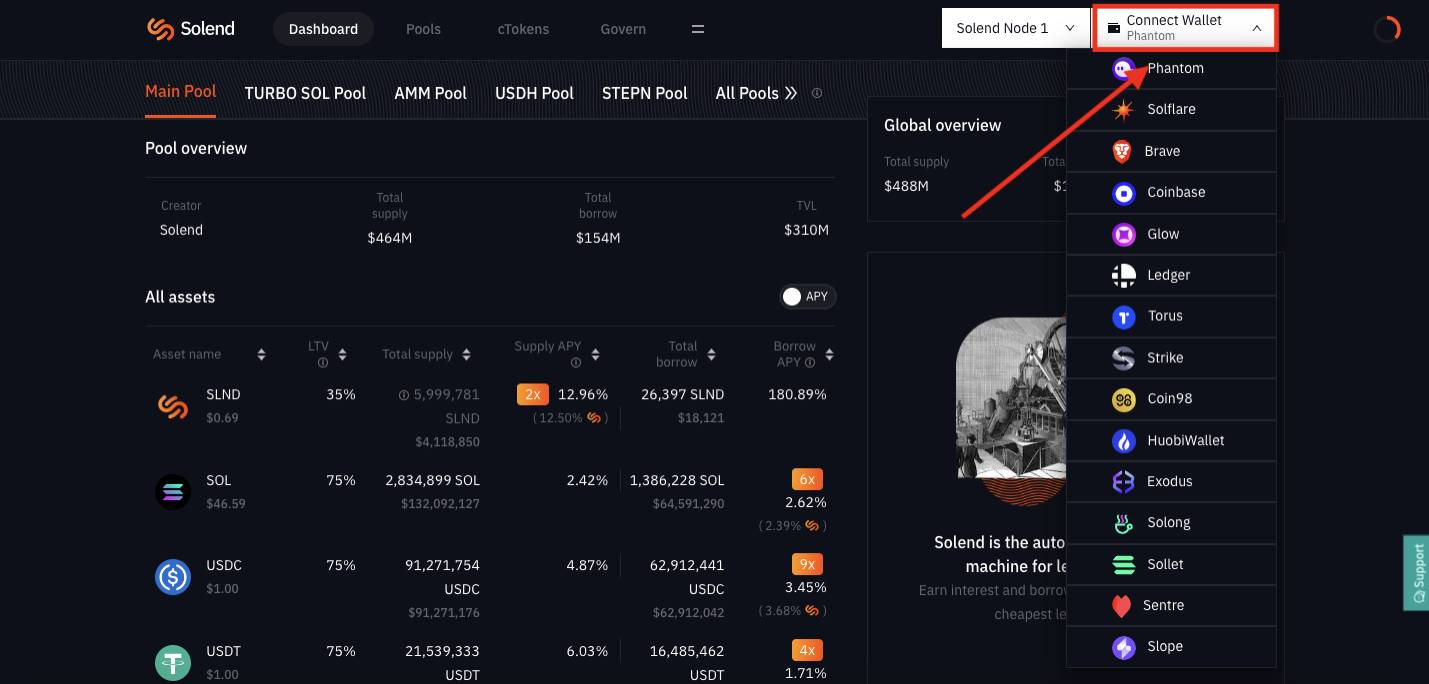Sort by Asset name column

(x=261, y=355)
